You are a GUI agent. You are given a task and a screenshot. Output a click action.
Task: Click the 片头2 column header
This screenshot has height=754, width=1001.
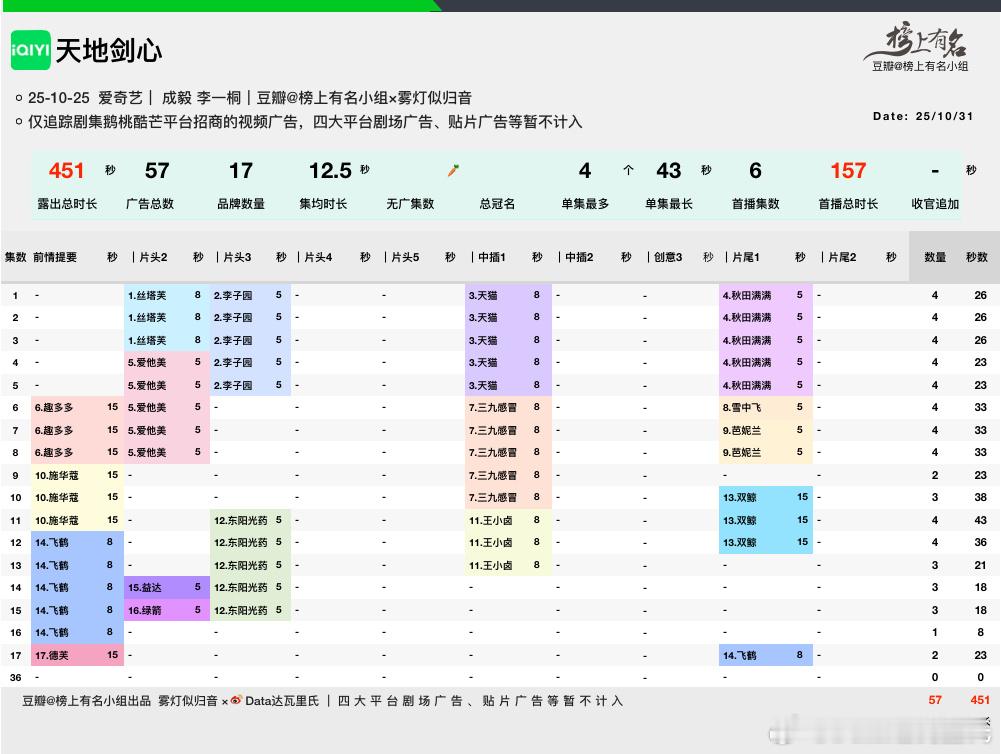pos(153,257)
